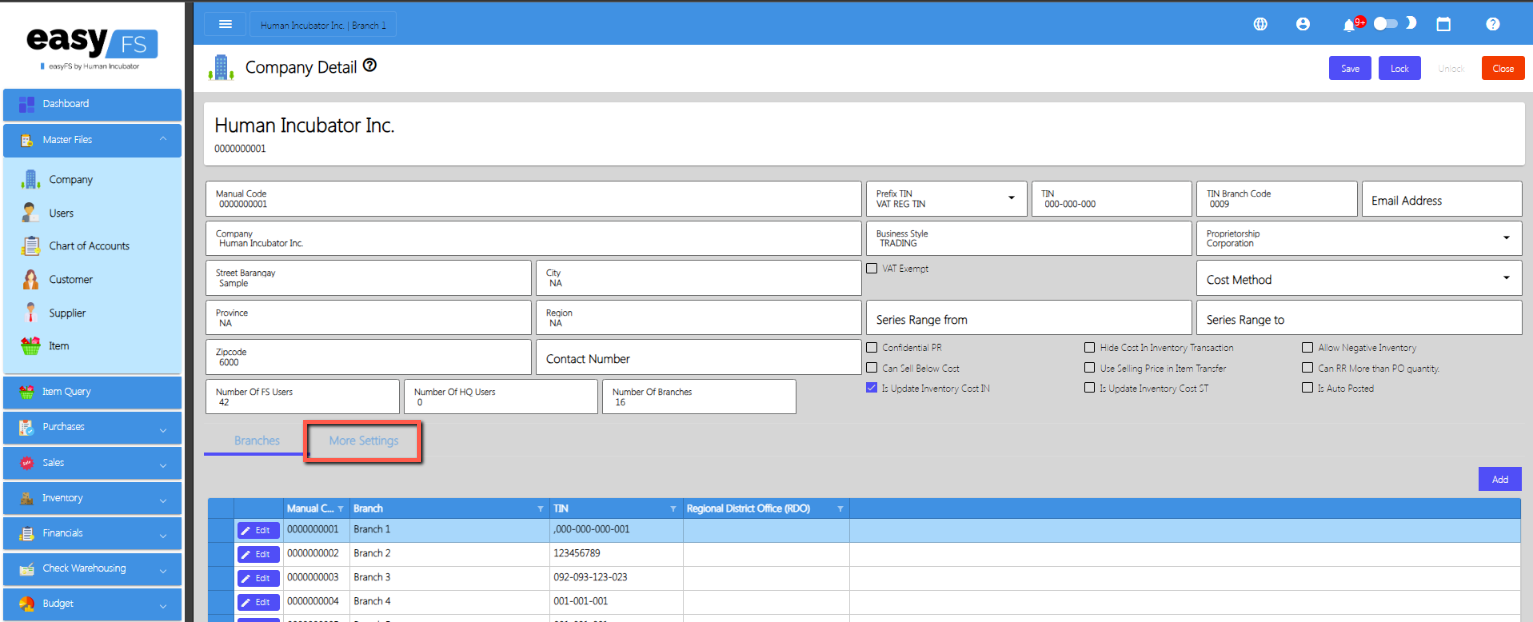Click the Business Style field

(1029, 238)
